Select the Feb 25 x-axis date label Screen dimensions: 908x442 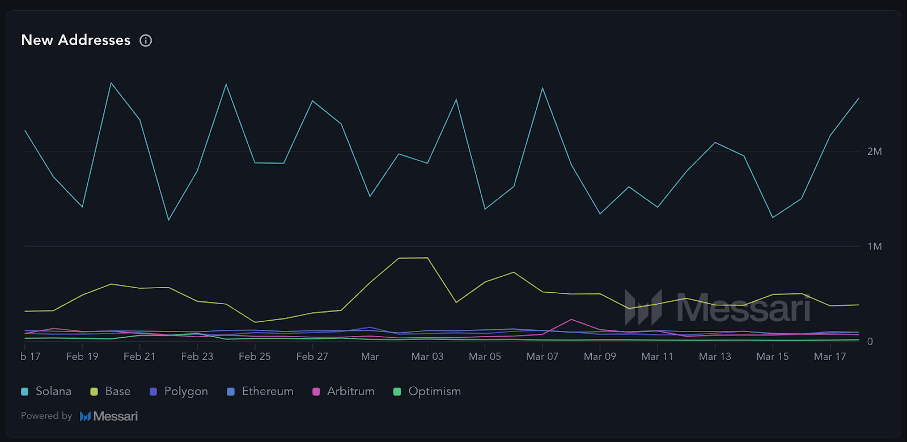tap(254, 356)
